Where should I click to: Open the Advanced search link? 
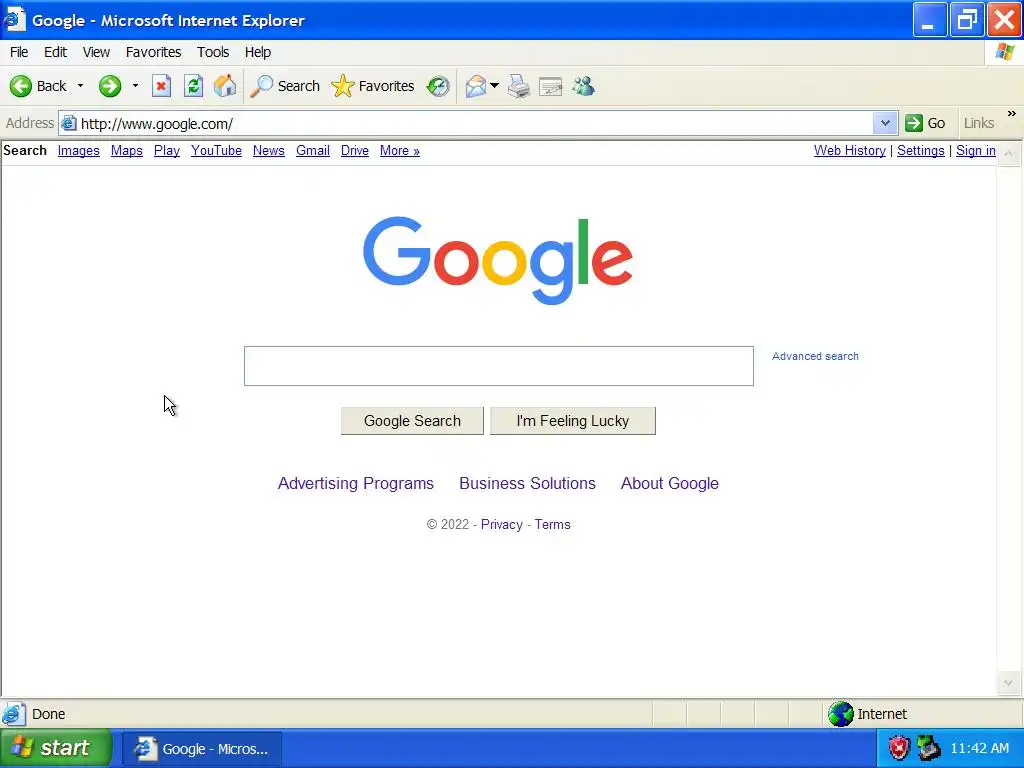point(815,356)
